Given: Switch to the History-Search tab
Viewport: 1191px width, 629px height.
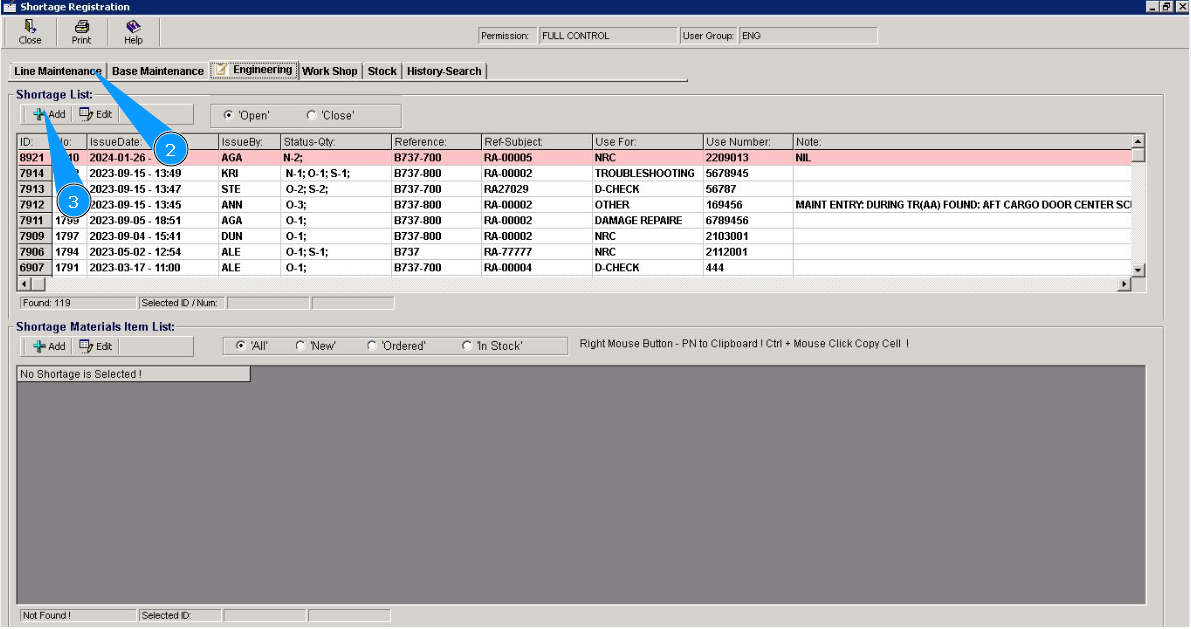Looking at the screenshot, I should coord(444,71).
